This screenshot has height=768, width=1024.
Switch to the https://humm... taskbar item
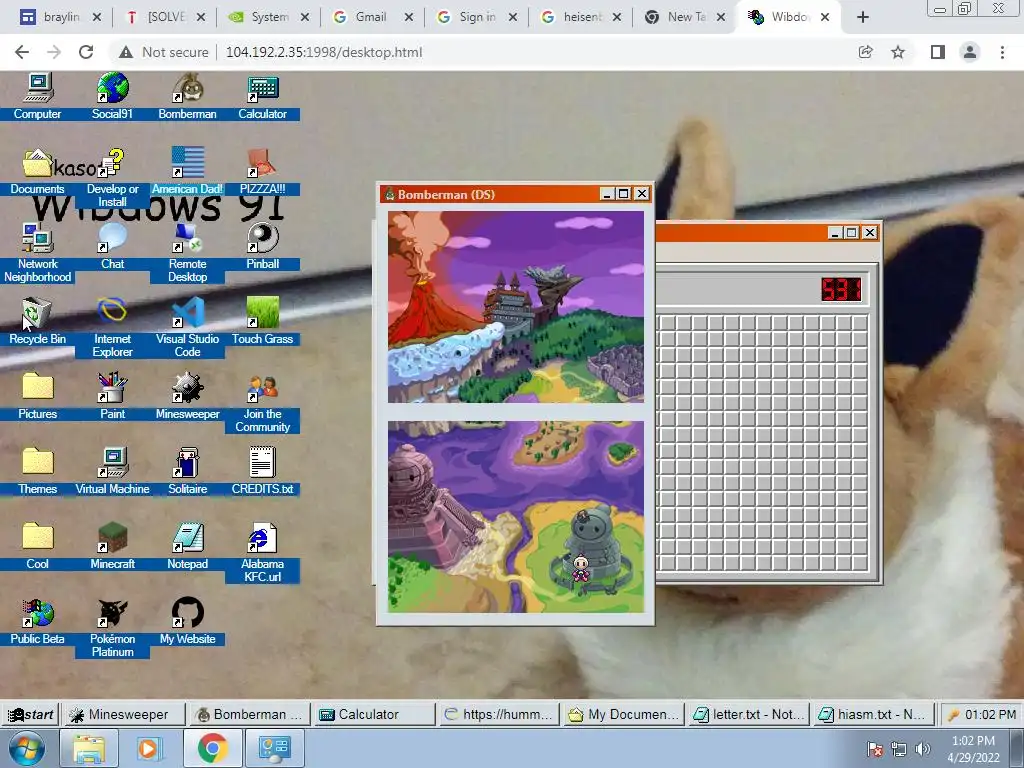499,714
